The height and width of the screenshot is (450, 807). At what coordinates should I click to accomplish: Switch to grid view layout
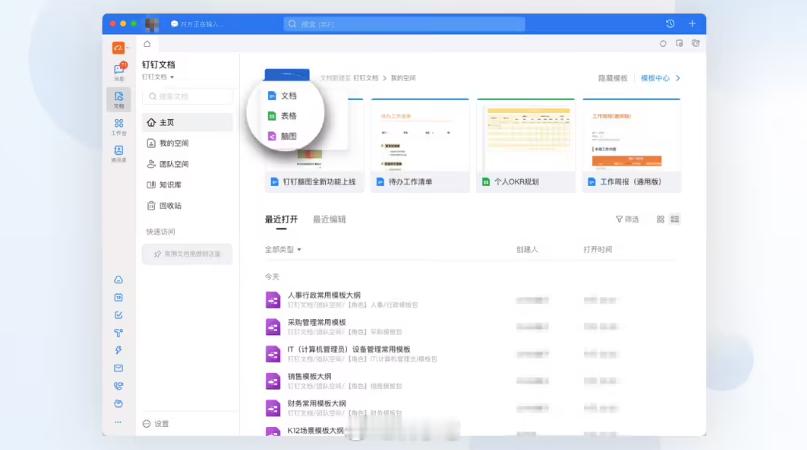[x=660, y=219]
